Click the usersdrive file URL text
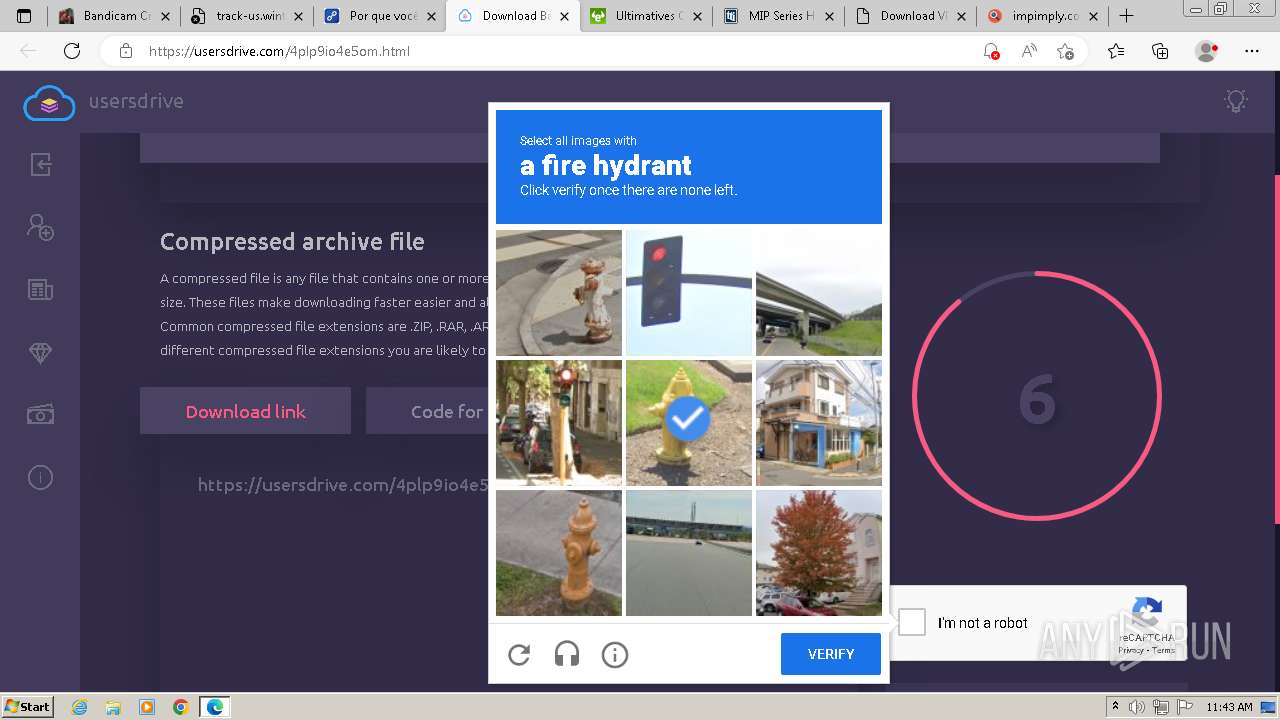The width and height of the screenshot is (1280, 720). coord(343,485)
